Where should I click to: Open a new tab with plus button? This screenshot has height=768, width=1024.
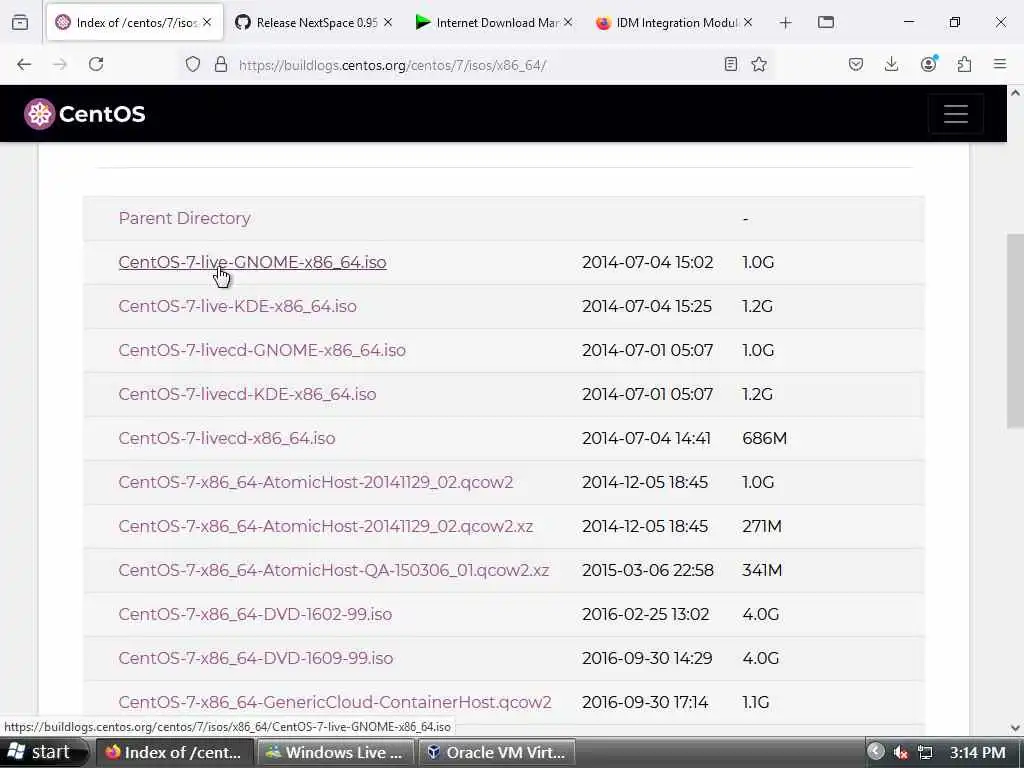click(x=786, y=23)
